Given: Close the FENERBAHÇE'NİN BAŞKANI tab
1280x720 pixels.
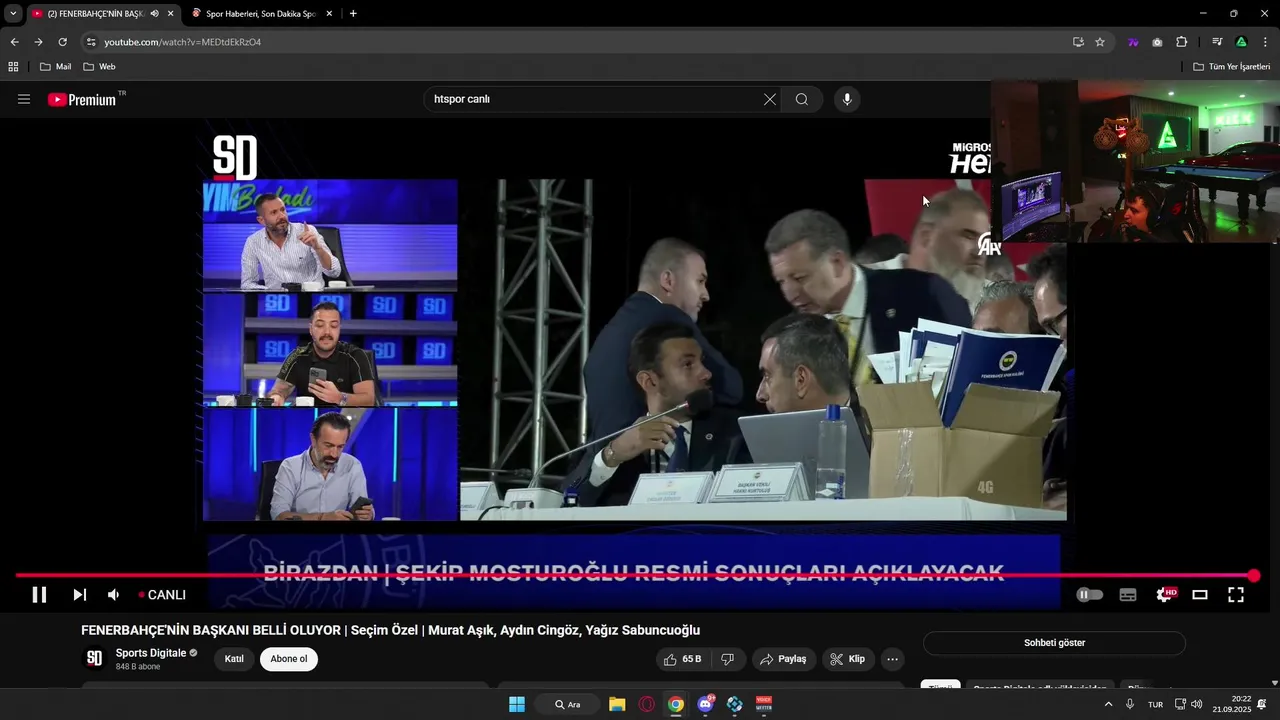Looking at the screenshot, I should coord(170,14).
